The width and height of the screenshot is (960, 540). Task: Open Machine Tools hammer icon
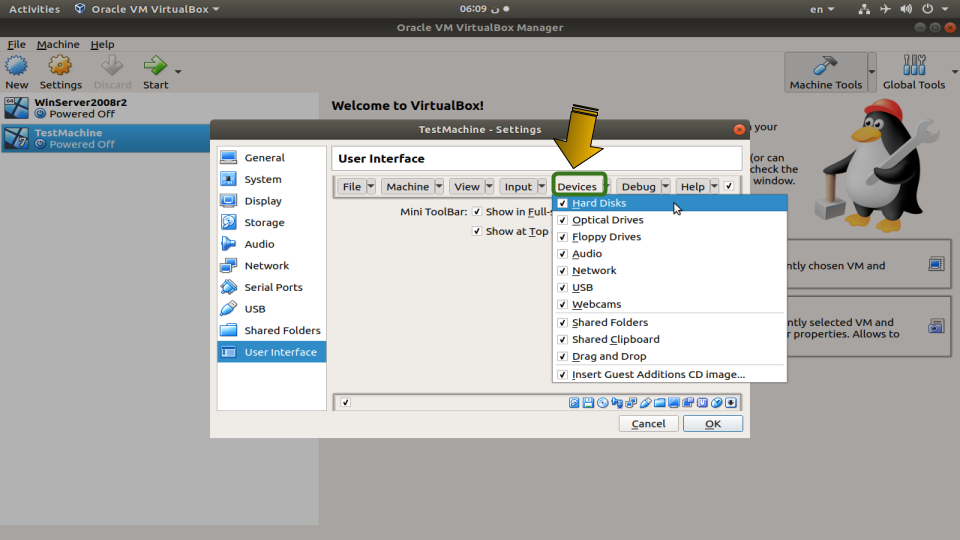pos(825,66)
